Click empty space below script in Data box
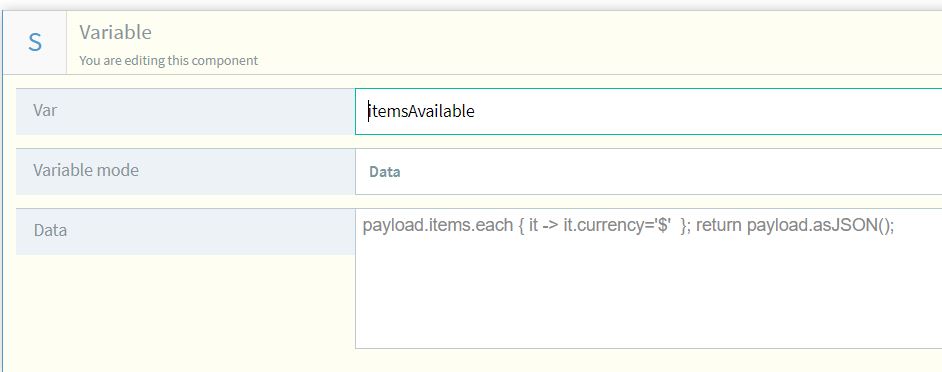Viewport: 942px width, 372px height. (648, 294)
